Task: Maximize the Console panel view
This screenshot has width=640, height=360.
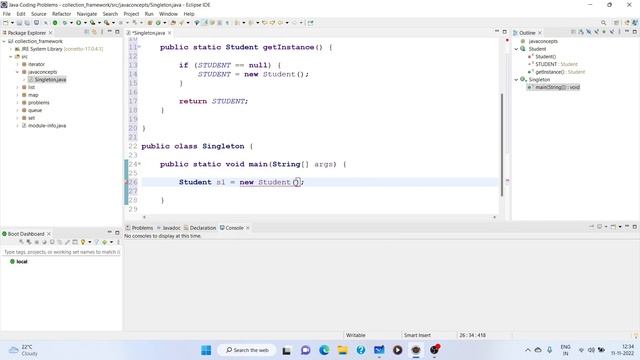Action: click(x=635, y=227)
